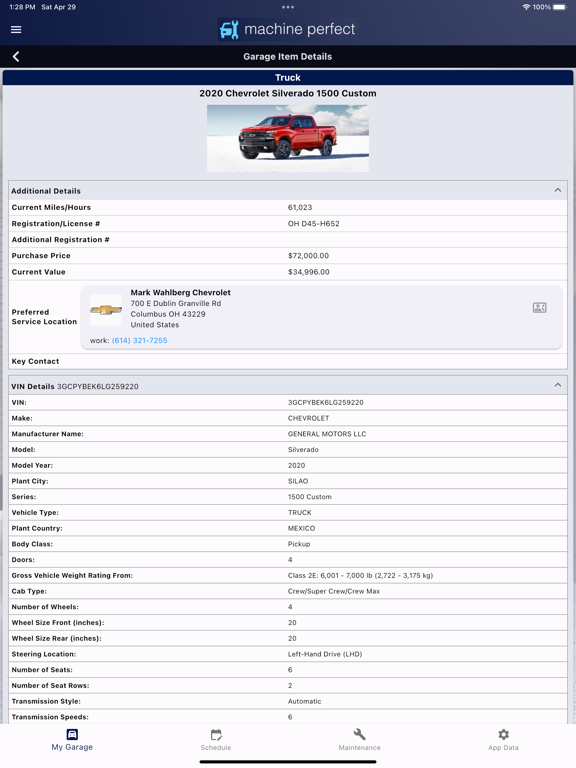Select the VIN row value 3GCPYBEK6LG259220
The height and width of the screenshot is (768, 576).
(326, 402)
